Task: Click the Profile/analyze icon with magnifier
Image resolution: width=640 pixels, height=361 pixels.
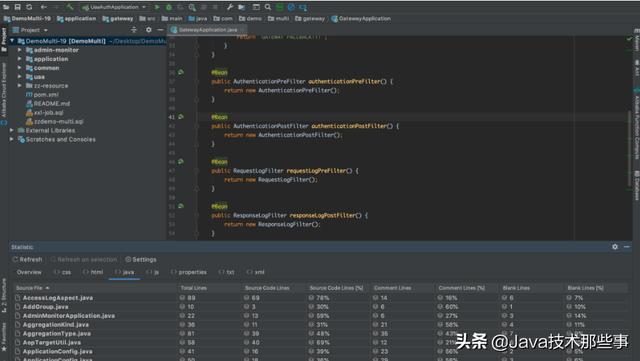Action: click(x=192, y=7)
